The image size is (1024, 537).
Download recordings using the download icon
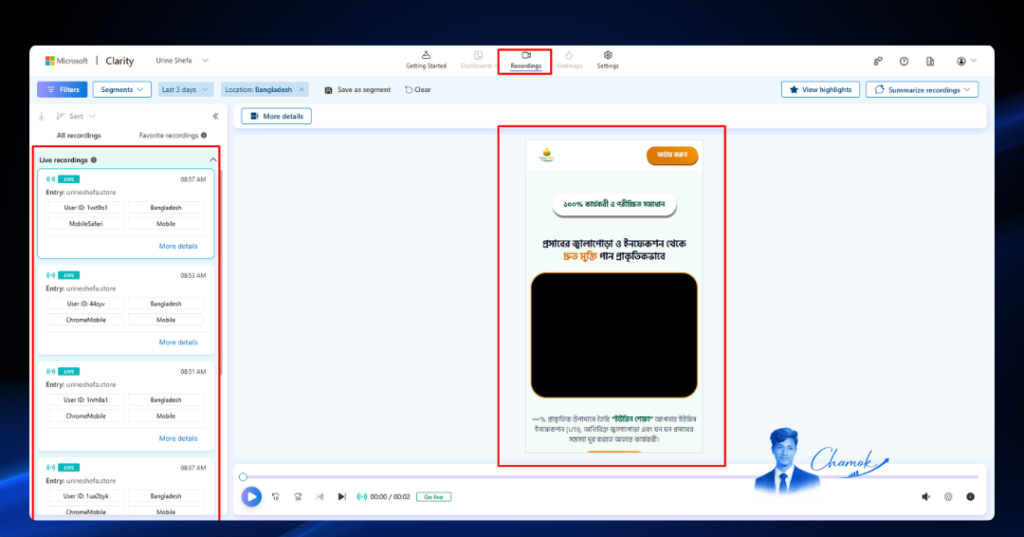click(42, 116)
